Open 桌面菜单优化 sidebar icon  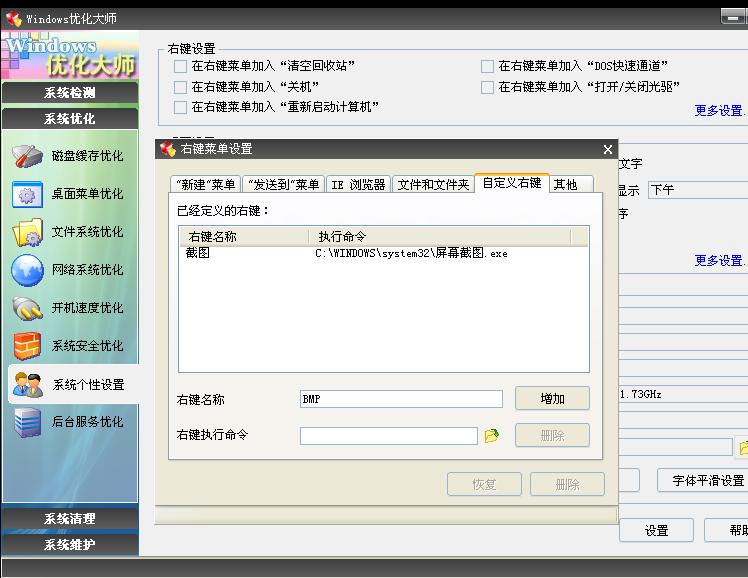click(27, 194)
